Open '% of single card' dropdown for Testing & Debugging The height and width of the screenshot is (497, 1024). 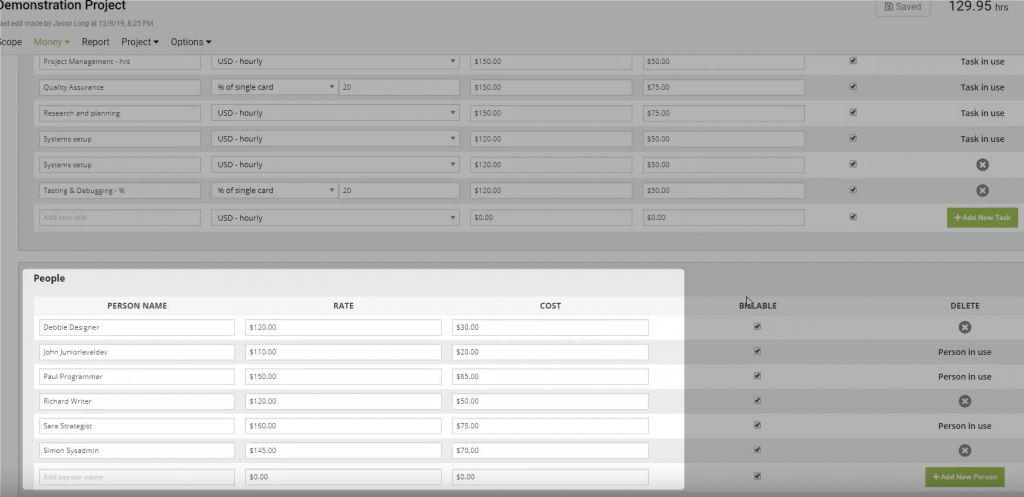click(274, 191)
